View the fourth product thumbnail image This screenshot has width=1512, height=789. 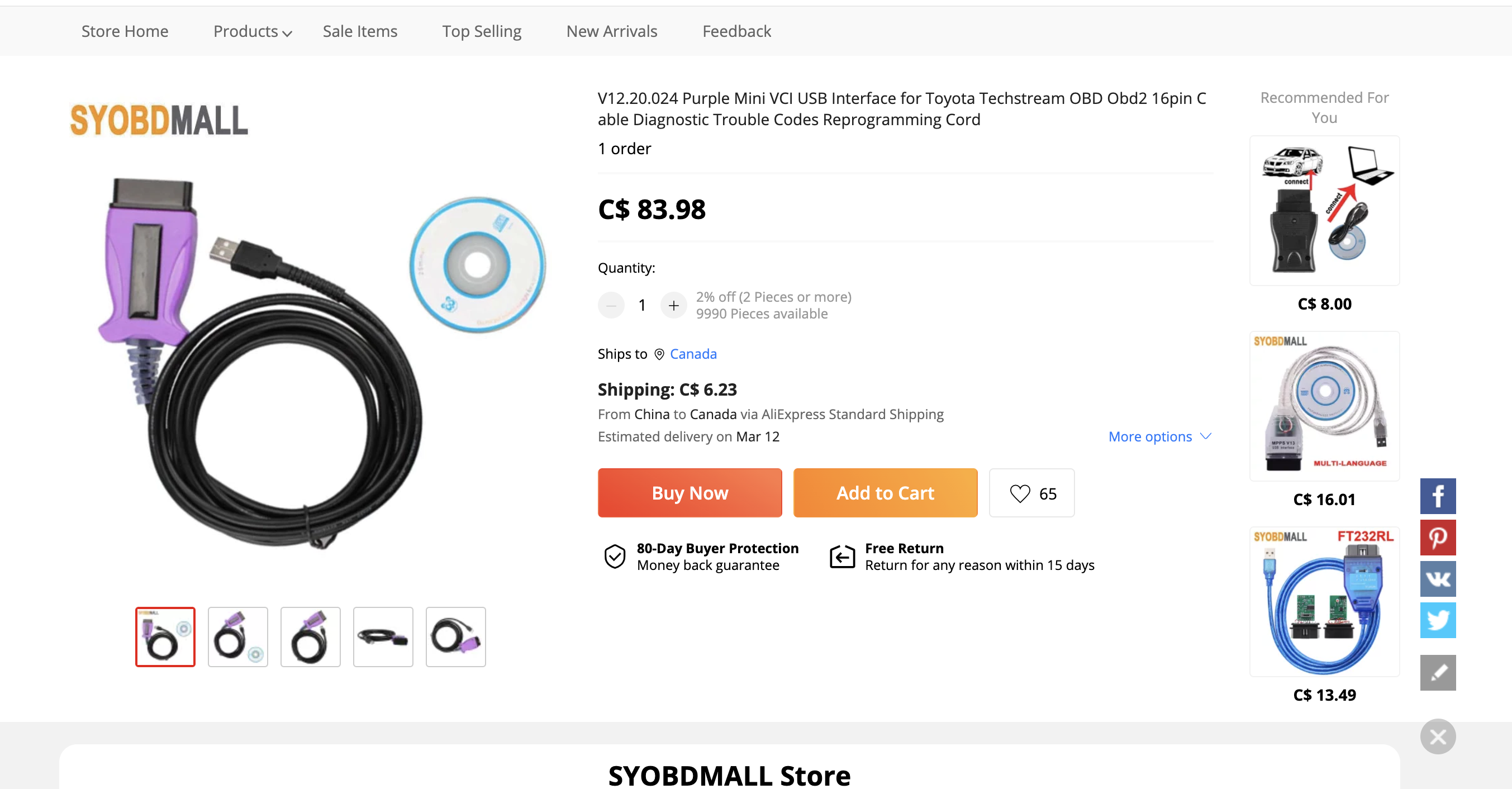[383, 637]
